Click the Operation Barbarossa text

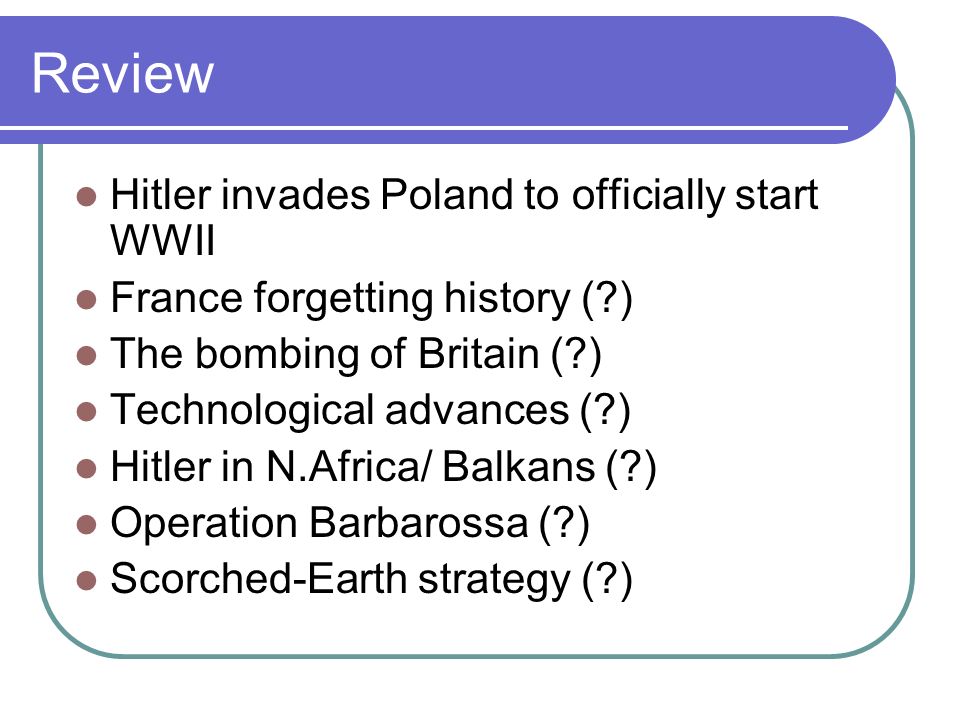click(x=320, y=523)
